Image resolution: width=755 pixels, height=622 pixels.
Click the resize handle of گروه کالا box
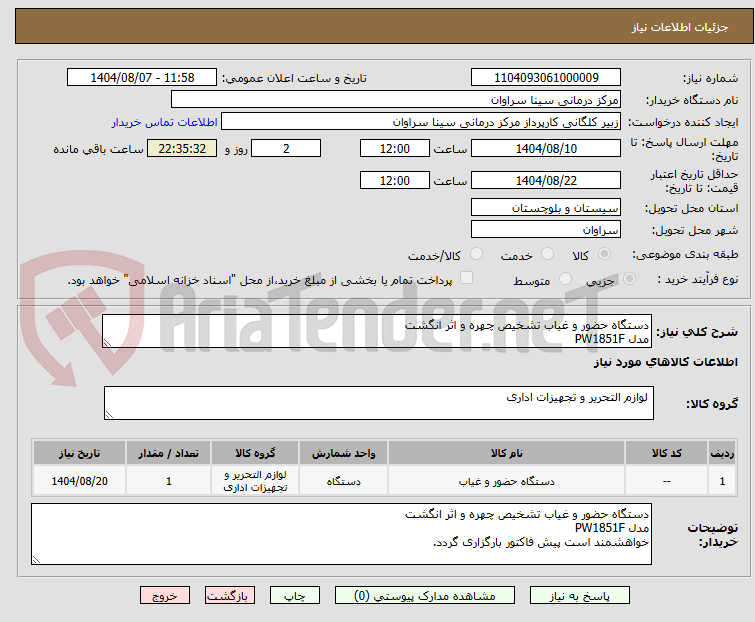click(109, 415)
